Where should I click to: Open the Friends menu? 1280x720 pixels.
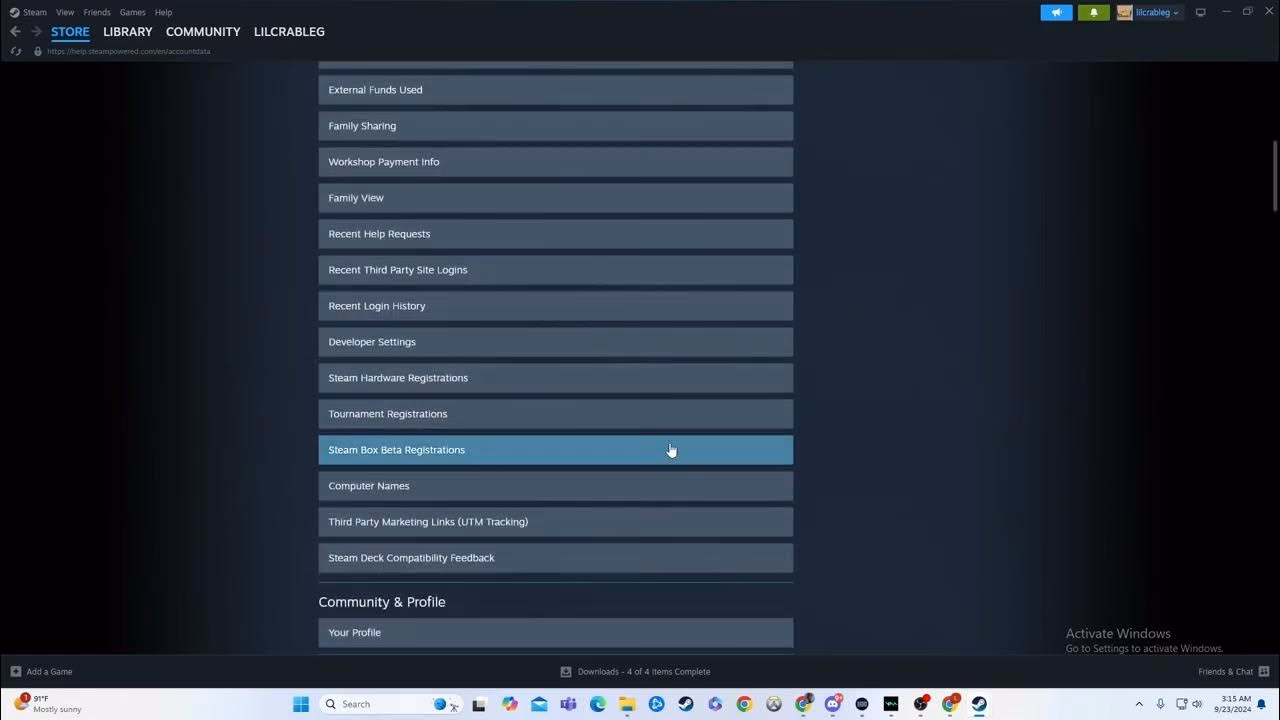coord(97,12)
